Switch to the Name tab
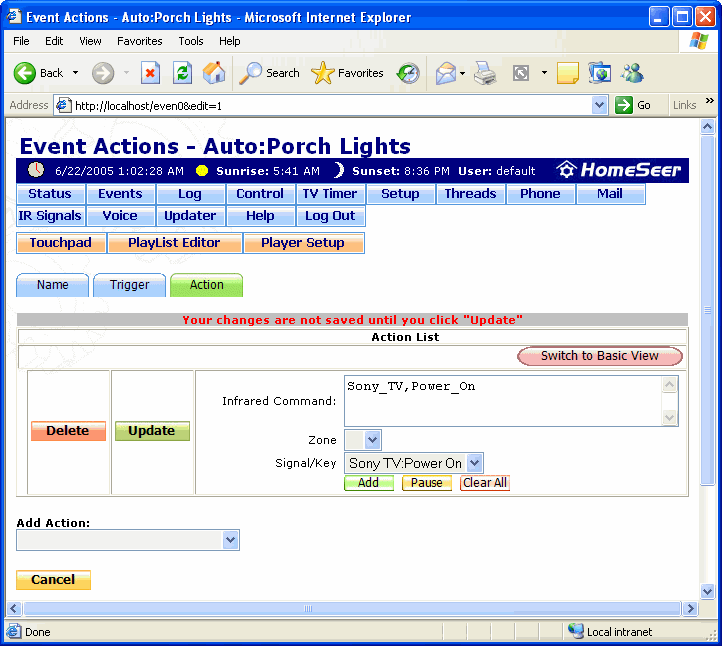This screenshot has width=722, height=646. pyautogui.click(x=52, y=285)
